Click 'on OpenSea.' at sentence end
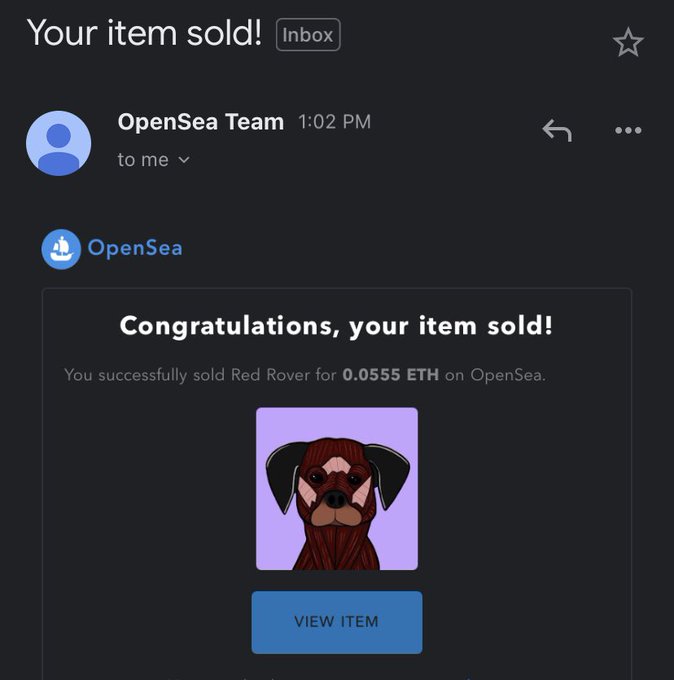This screenshot has width=674, height=680. click(495, 375)
